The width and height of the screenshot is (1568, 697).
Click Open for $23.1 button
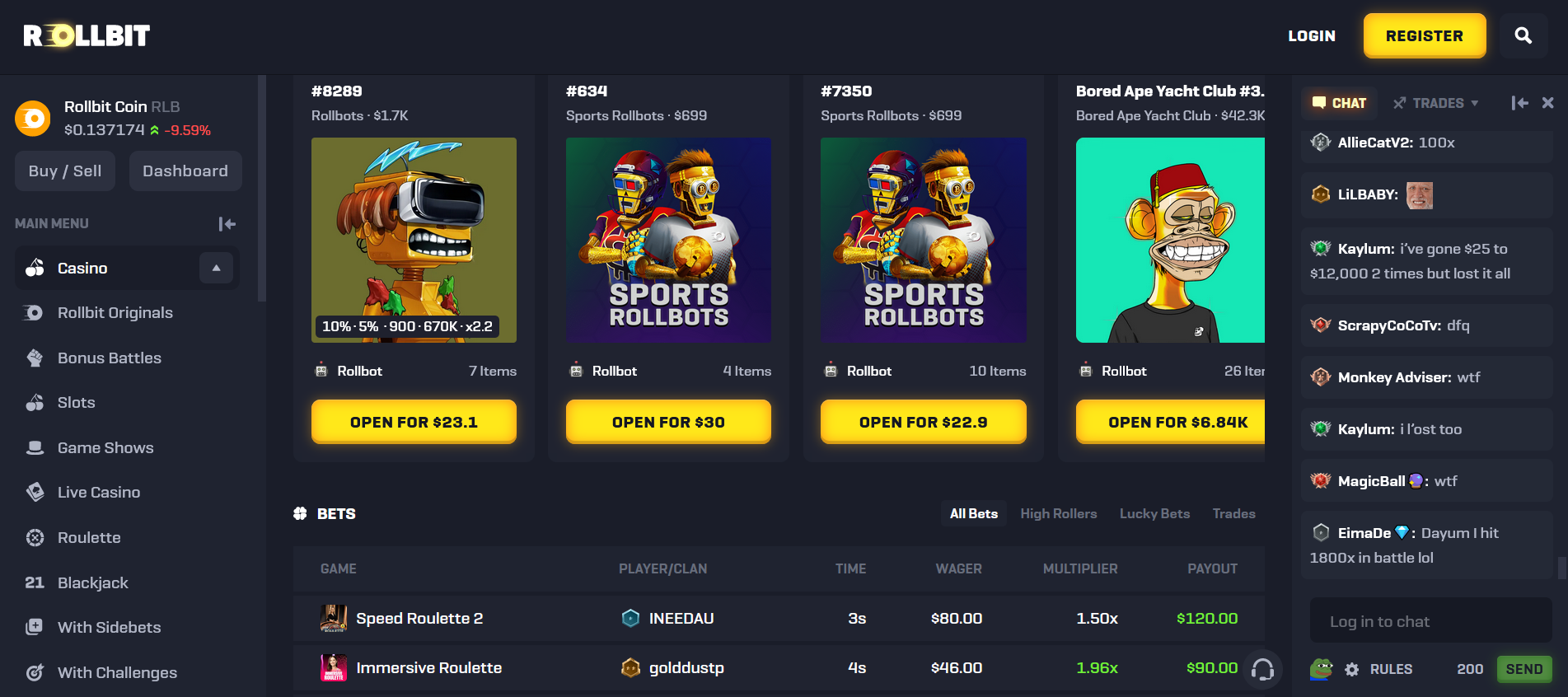point(414,422)
